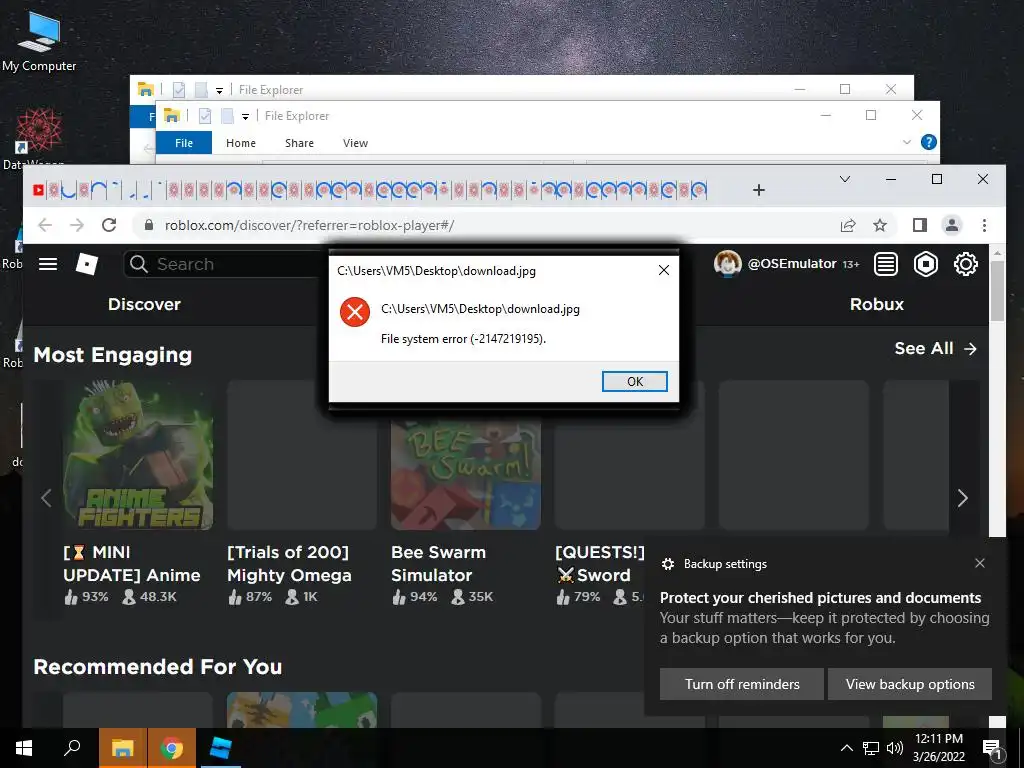Open the Anime Fighters game thumbnail
1024x768 pixels.
138,455
